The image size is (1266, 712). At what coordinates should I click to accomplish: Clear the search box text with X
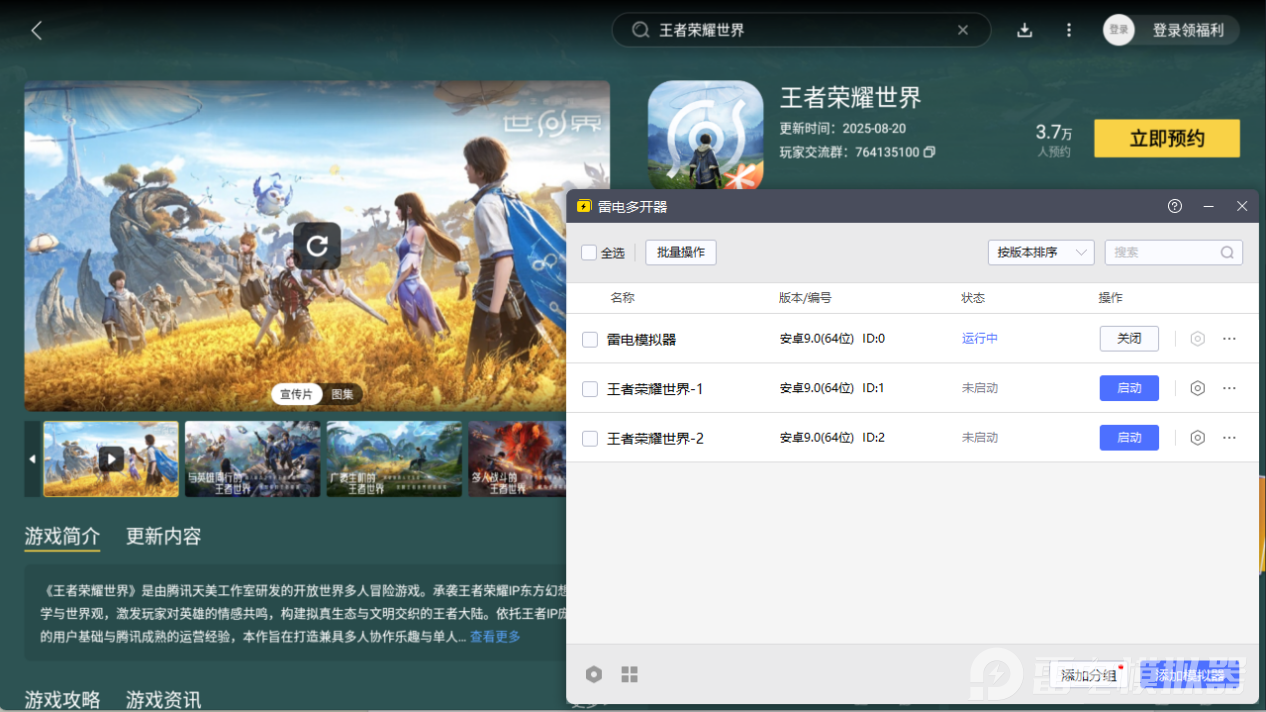[963, 30]
